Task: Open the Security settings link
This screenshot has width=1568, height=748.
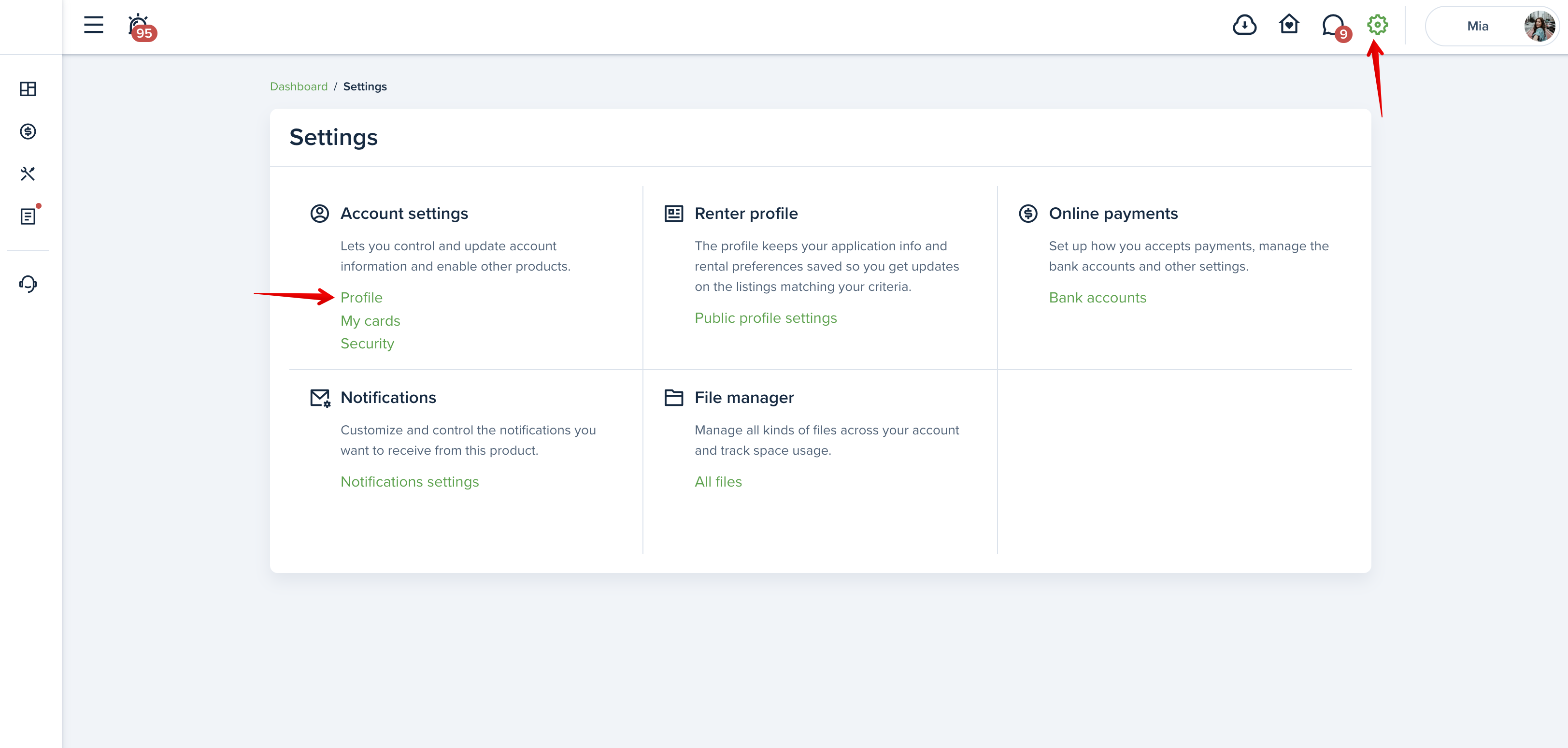Action: click(x=367, y=344)
